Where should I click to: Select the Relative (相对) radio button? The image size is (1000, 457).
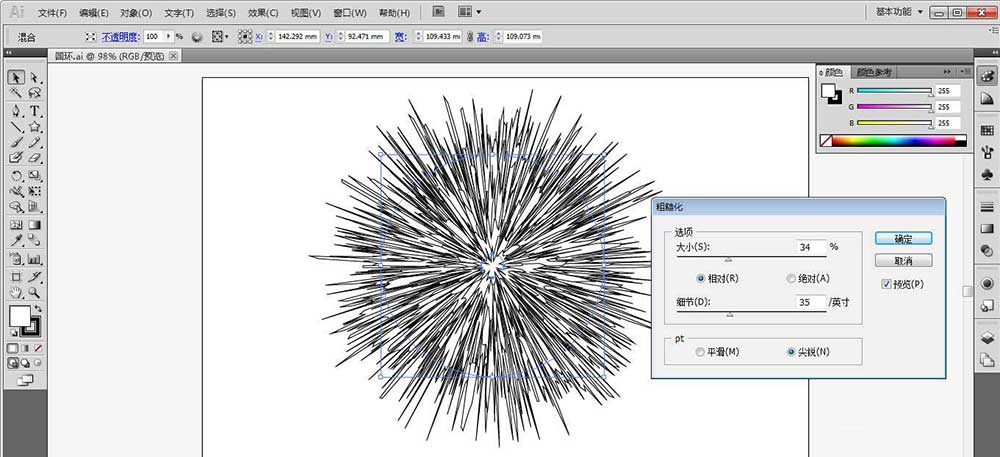pos(700,279)
